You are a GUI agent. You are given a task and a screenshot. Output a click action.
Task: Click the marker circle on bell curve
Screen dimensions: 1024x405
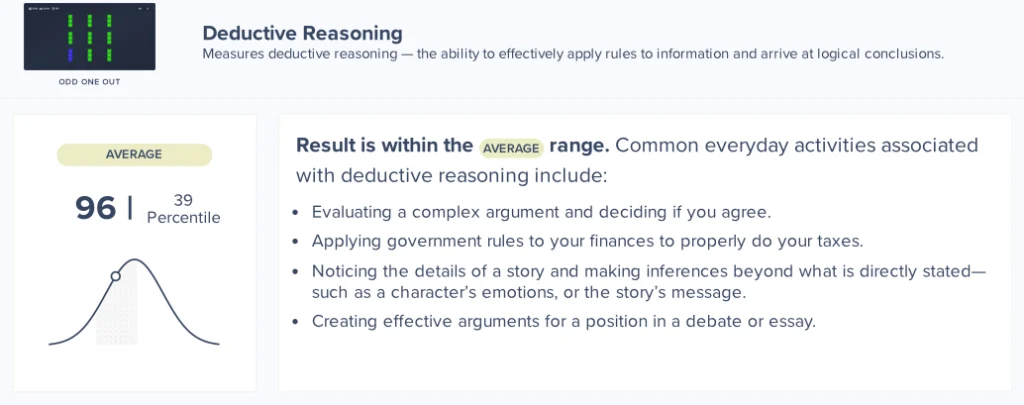pyautogui.click(x=115, y=276)
